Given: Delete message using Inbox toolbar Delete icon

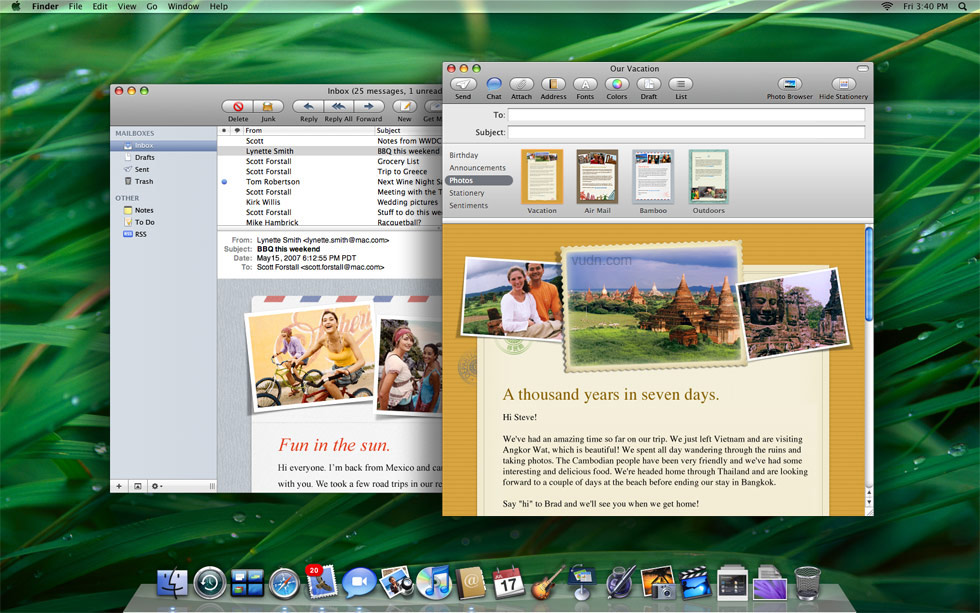Looking at the screenshot, I should coord(238,107).
